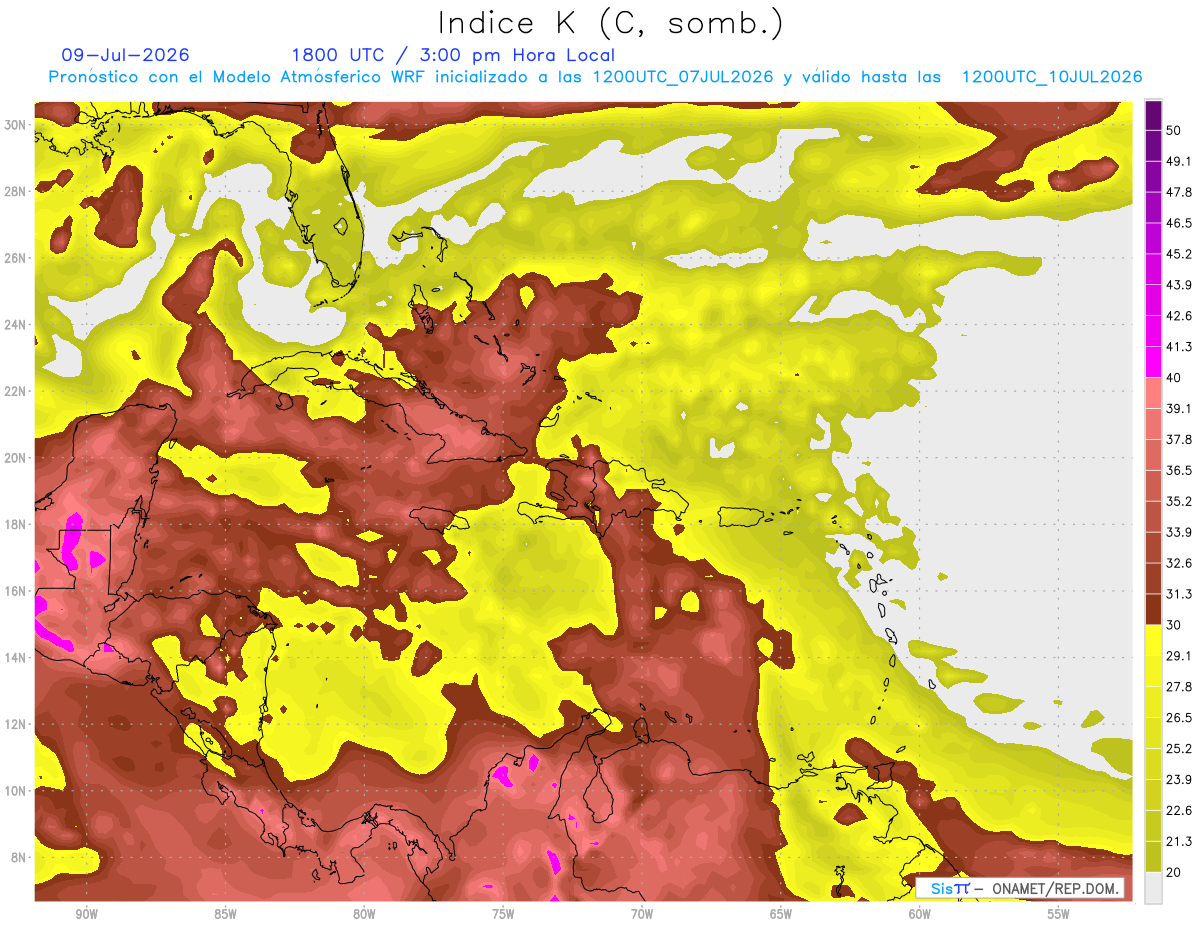Viewport: 1200px width, 927px height.
Task: Click the latitude label '20N'
Action: 16,458
